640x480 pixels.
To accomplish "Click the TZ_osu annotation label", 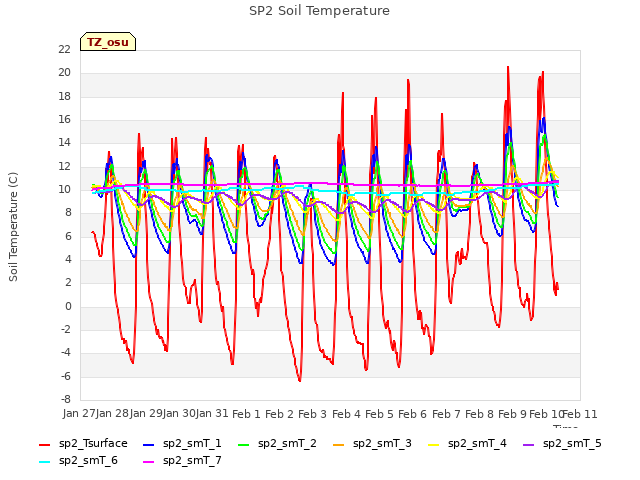I will (x=108, y=42).
